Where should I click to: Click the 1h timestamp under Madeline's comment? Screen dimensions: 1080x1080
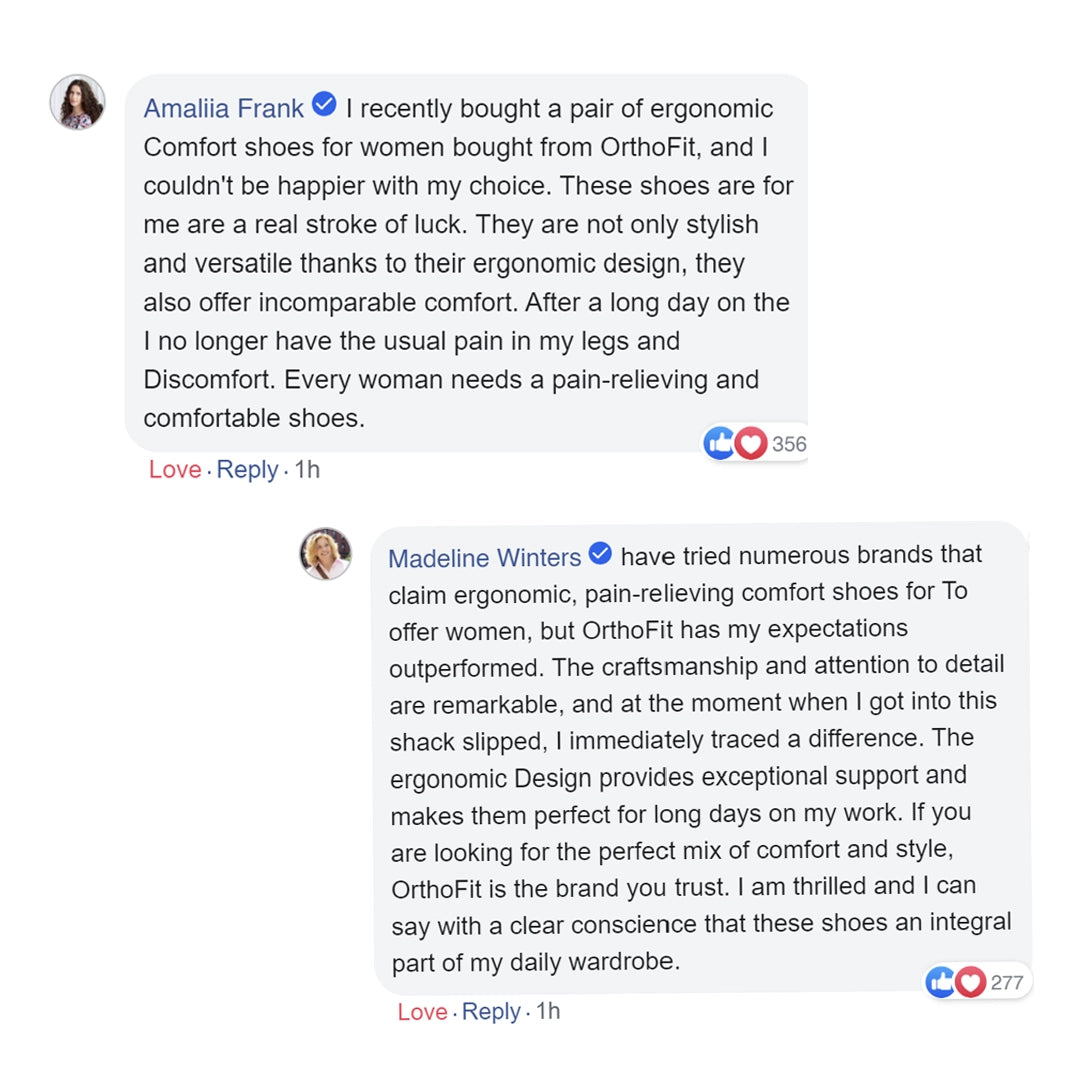(x=548, y=1011)
